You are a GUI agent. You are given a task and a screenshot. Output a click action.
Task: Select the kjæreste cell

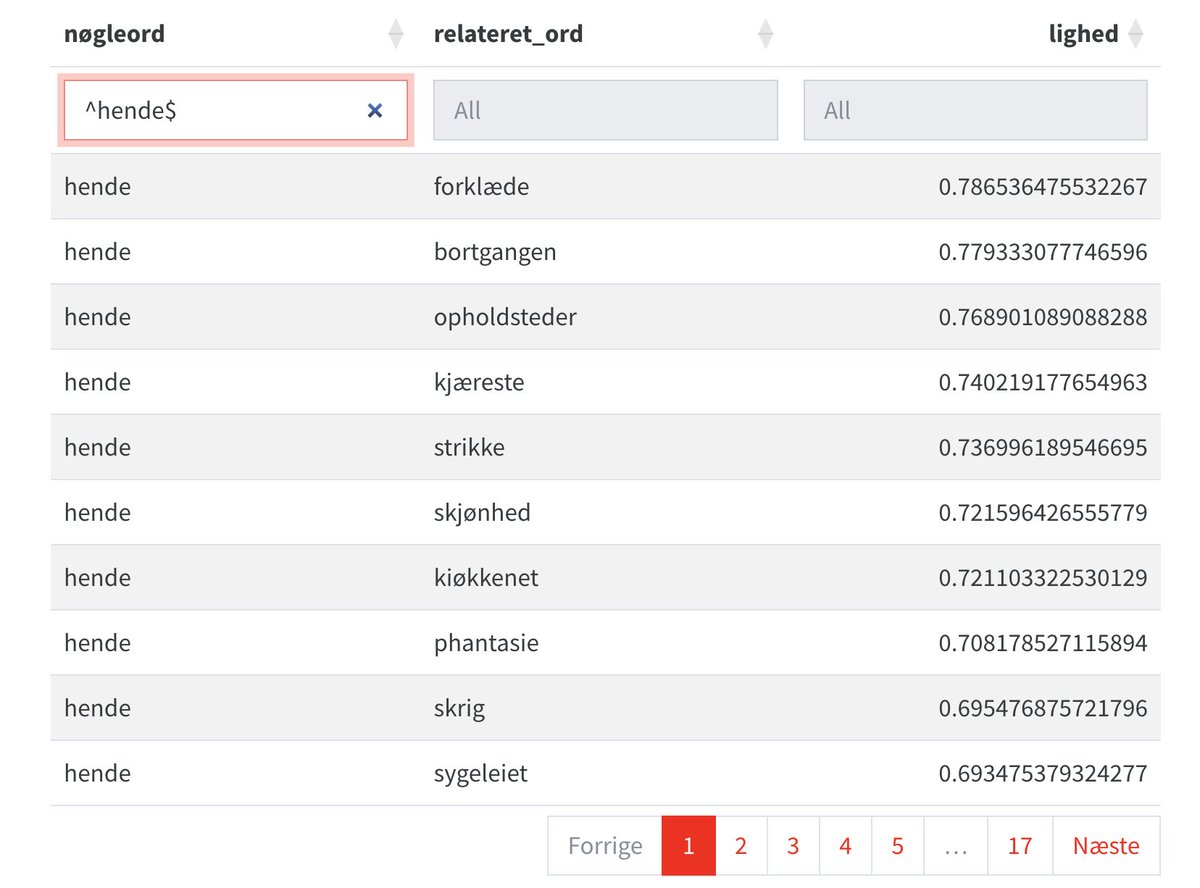pos(479,382)
